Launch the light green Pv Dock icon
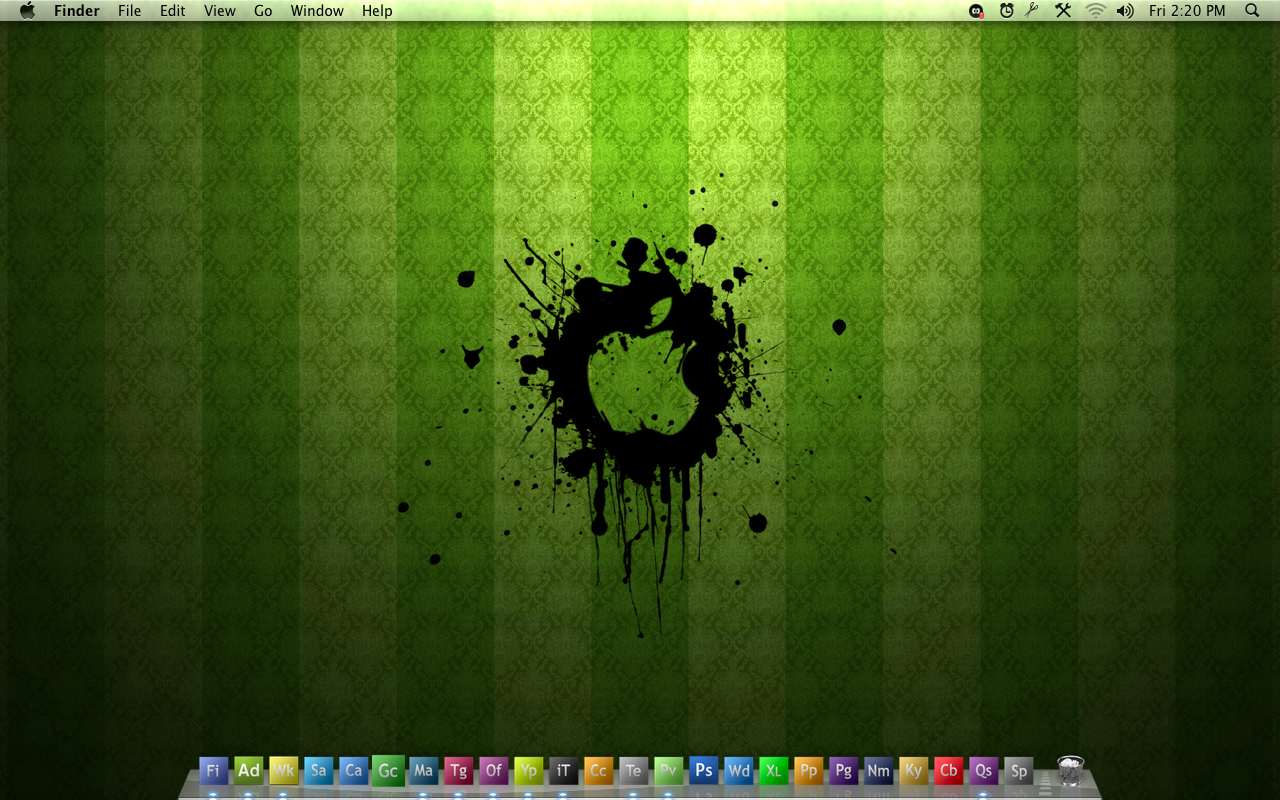Image resolution: width=1280 pixels, height=800 pixels. (668, 771)
